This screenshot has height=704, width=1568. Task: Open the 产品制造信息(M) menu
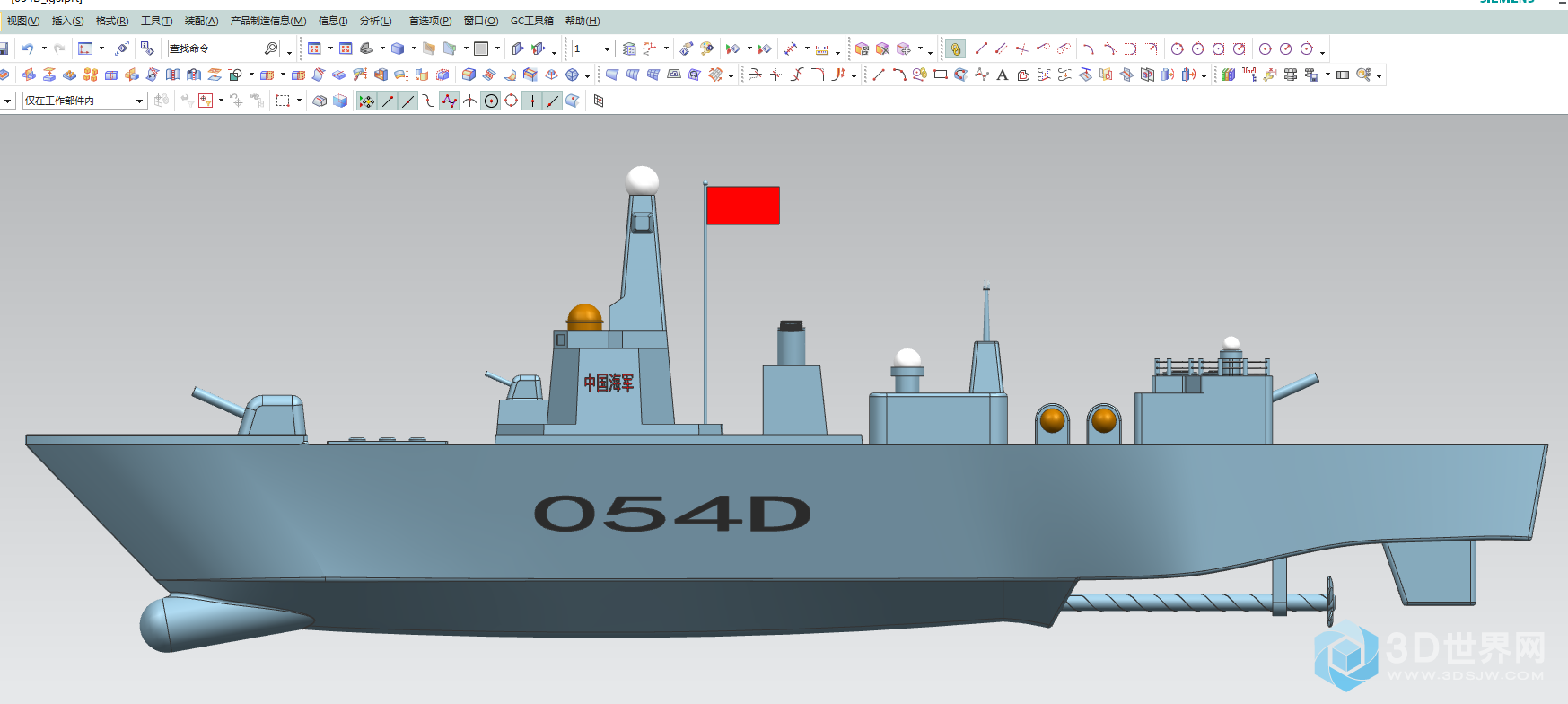pos(268,21)
